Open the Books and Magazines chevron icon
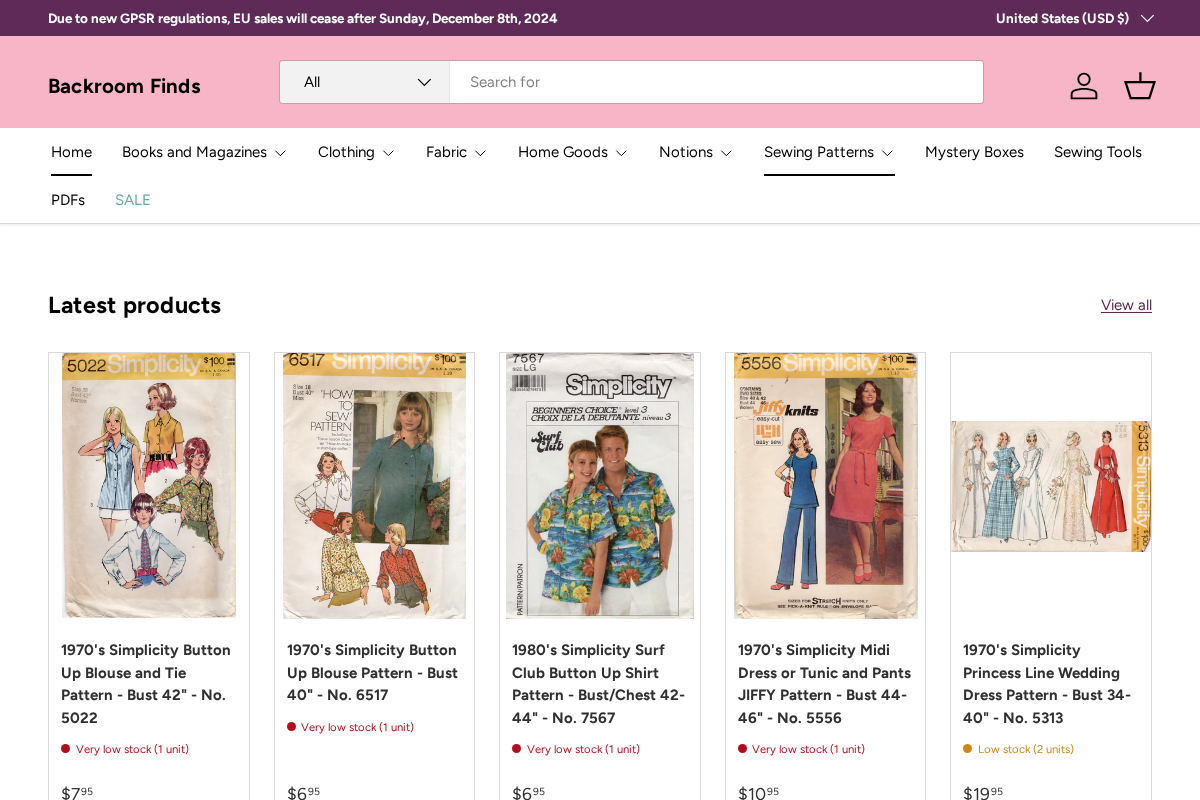The image size is (1200, 800). (280, 152)
